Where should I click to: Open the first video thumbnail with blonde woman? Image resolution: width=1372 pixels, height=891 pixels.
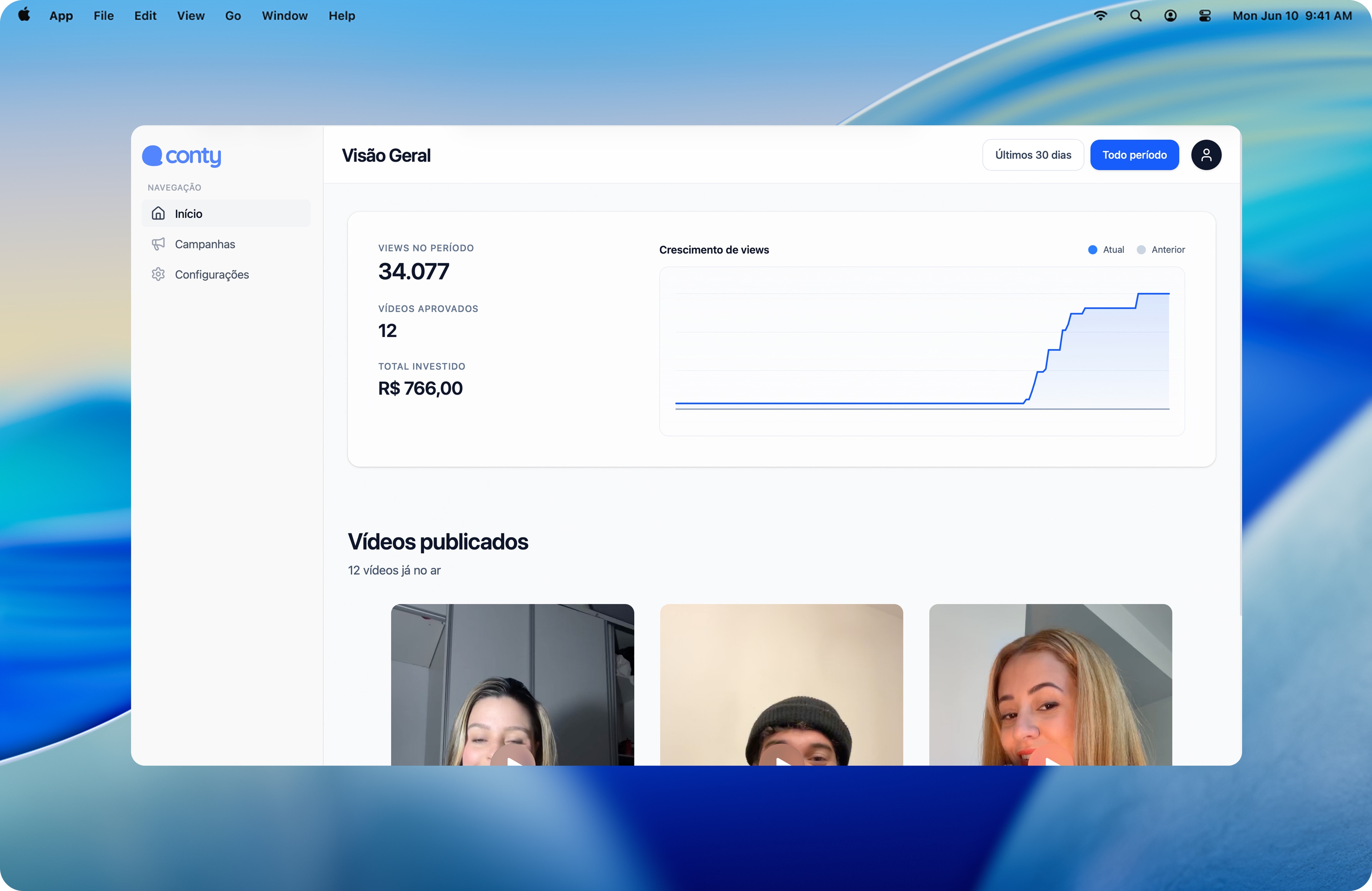(x=512, y=686)
